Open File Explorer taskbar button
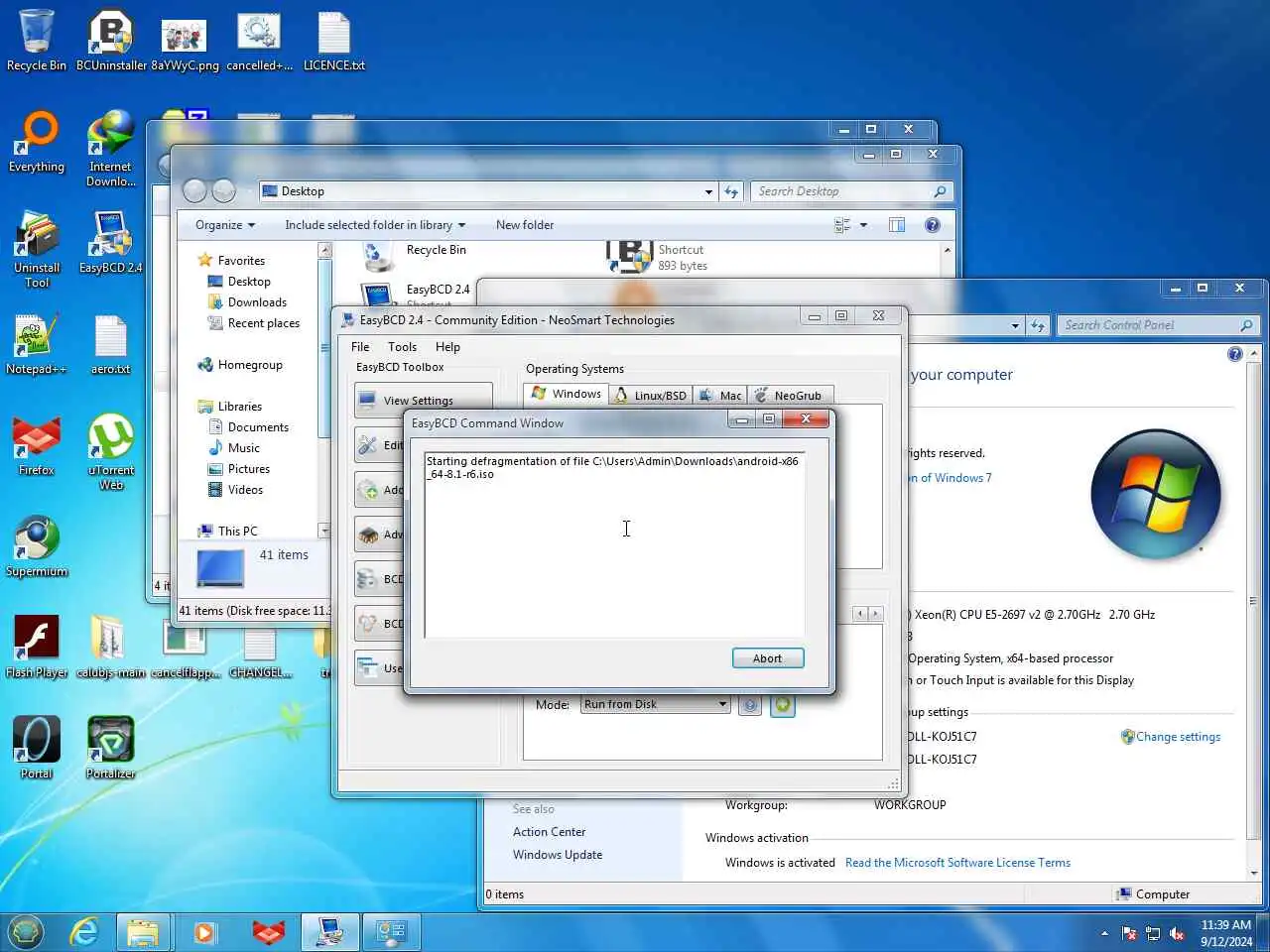The width and height of the screenshot is (1270, 952). (x=143, y=932)
